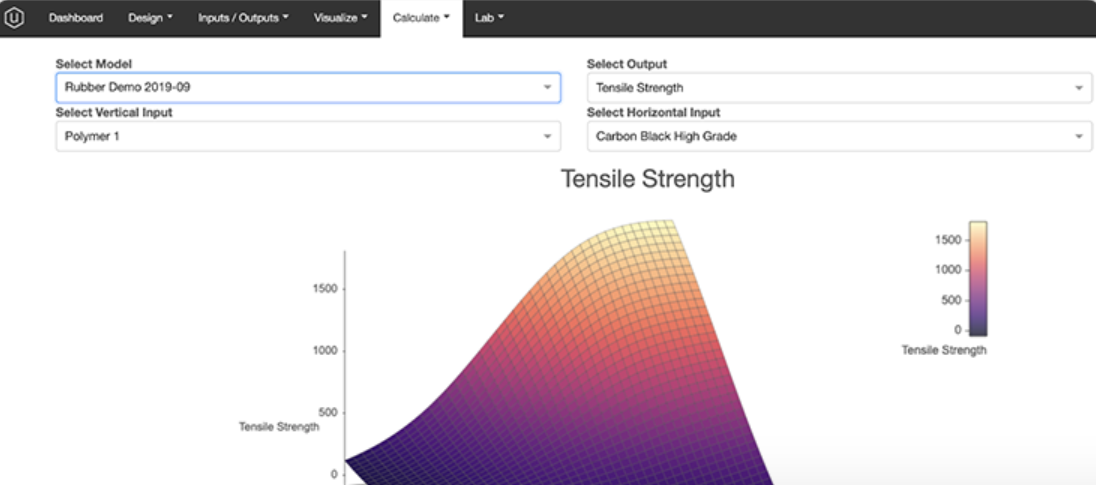Screen dimensions: 1096x485
Task: Click the Tensile Strength chart title
Action: pos(648,179)
